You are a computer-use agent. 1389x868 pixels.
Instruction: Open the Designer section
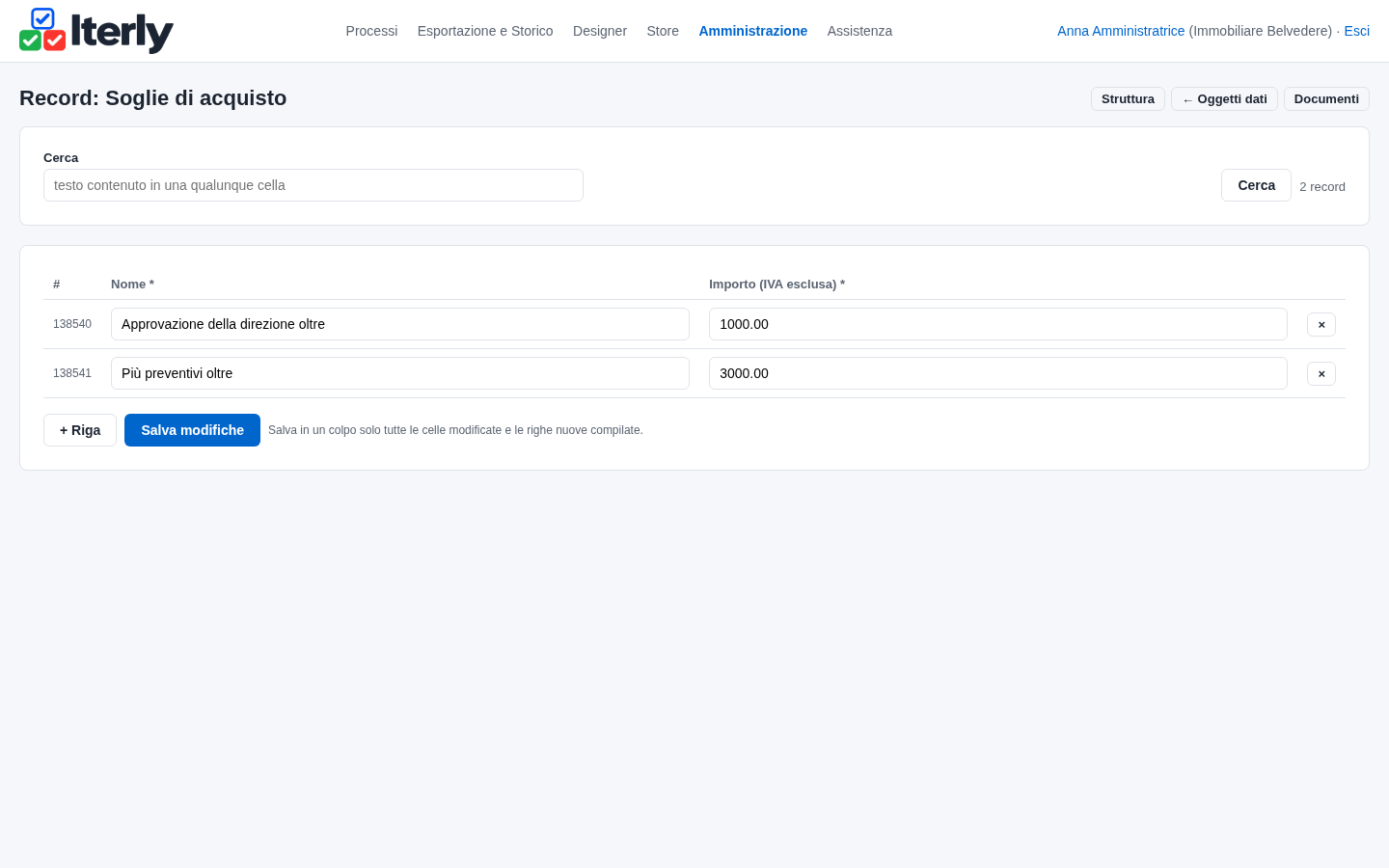tap(600, 31)
